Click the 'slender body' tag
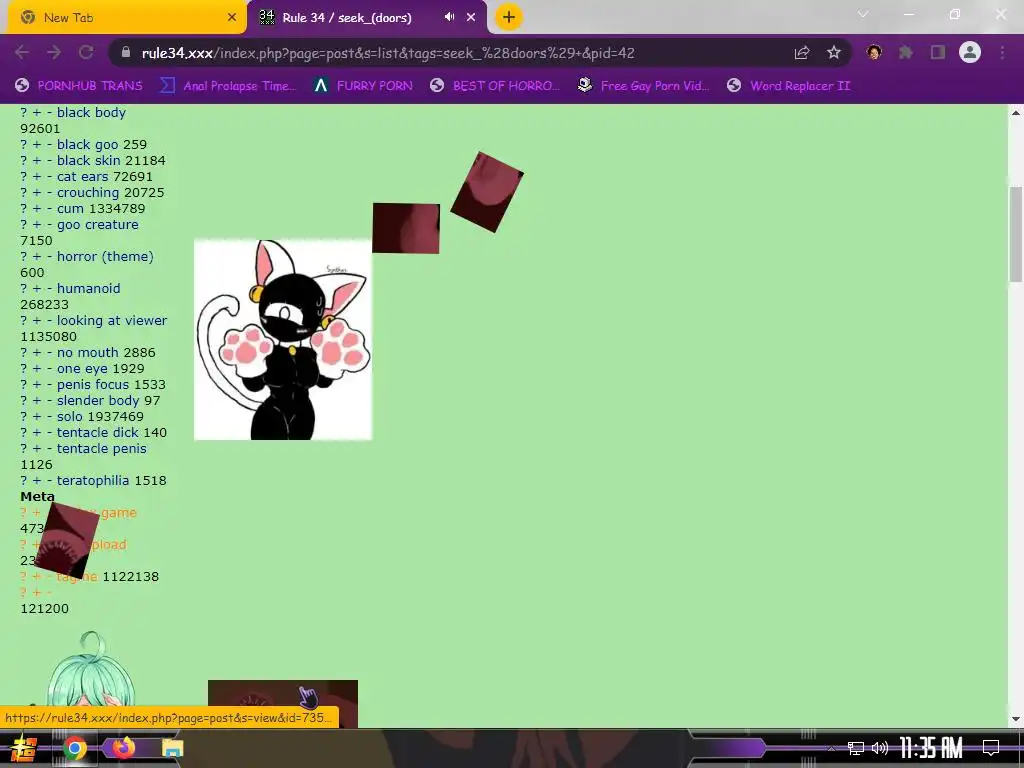Screen dimensions: 1024x768 tap(98, 400)
